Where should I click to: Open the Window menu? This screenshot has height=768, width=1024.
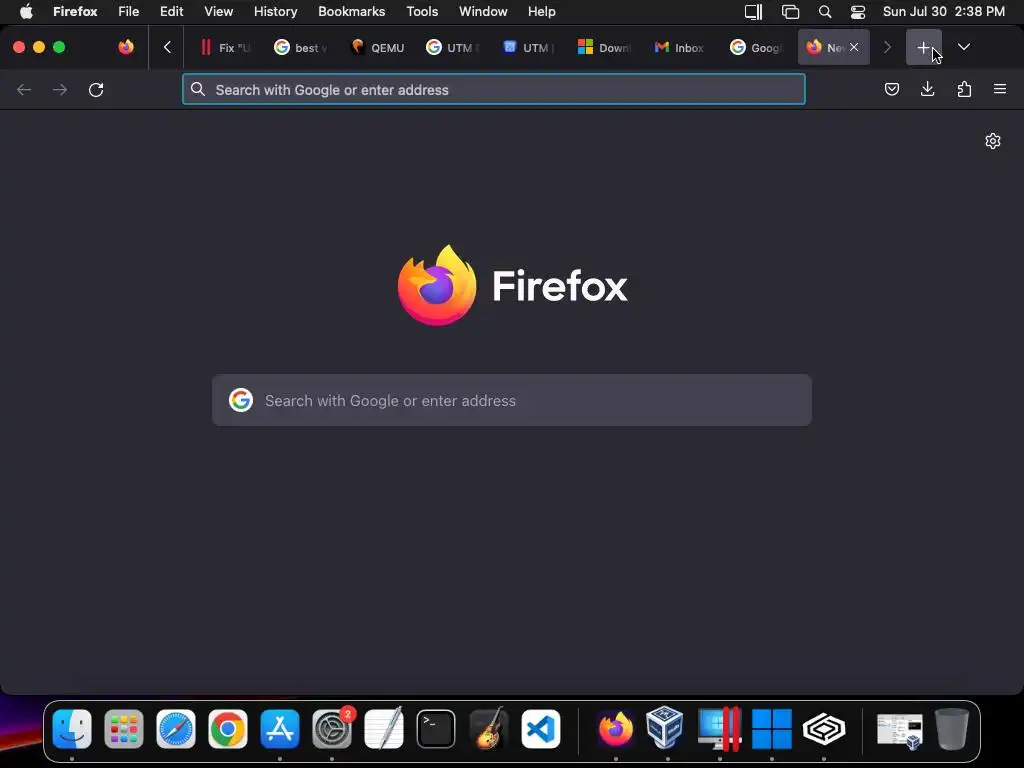coord(483,12)
